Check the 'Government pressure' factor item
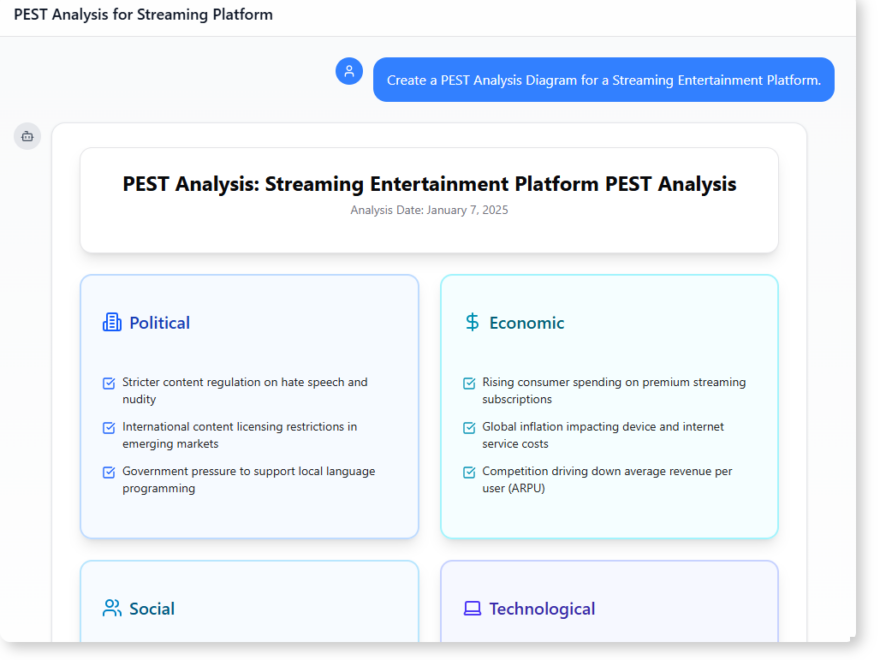The image size is (880, 660). [x=107, y=472]
